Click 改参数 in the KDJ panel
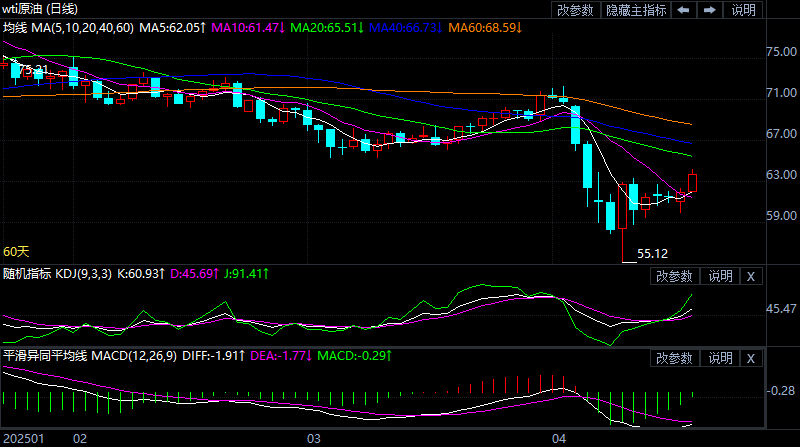This screenshot has height=447, width=800. pos(674,276)
